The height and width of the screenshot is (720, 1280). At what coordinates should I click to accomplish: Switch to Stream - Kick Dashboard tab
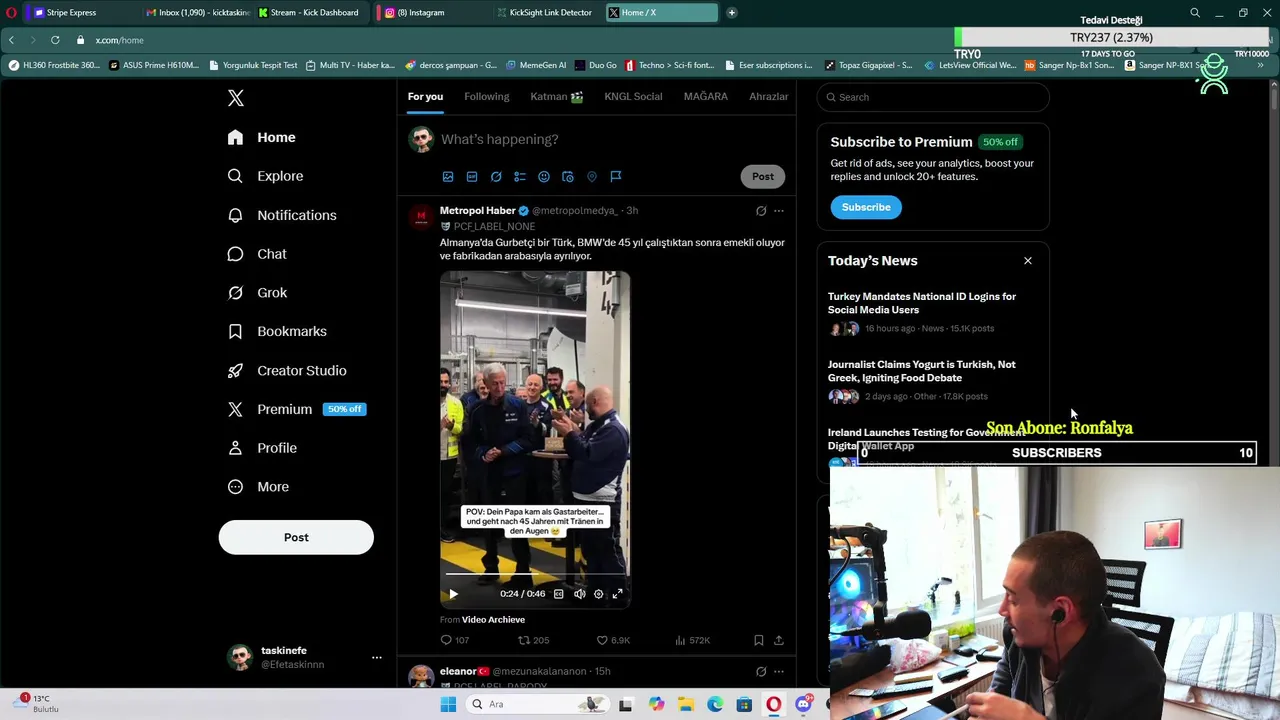[309, 12]
